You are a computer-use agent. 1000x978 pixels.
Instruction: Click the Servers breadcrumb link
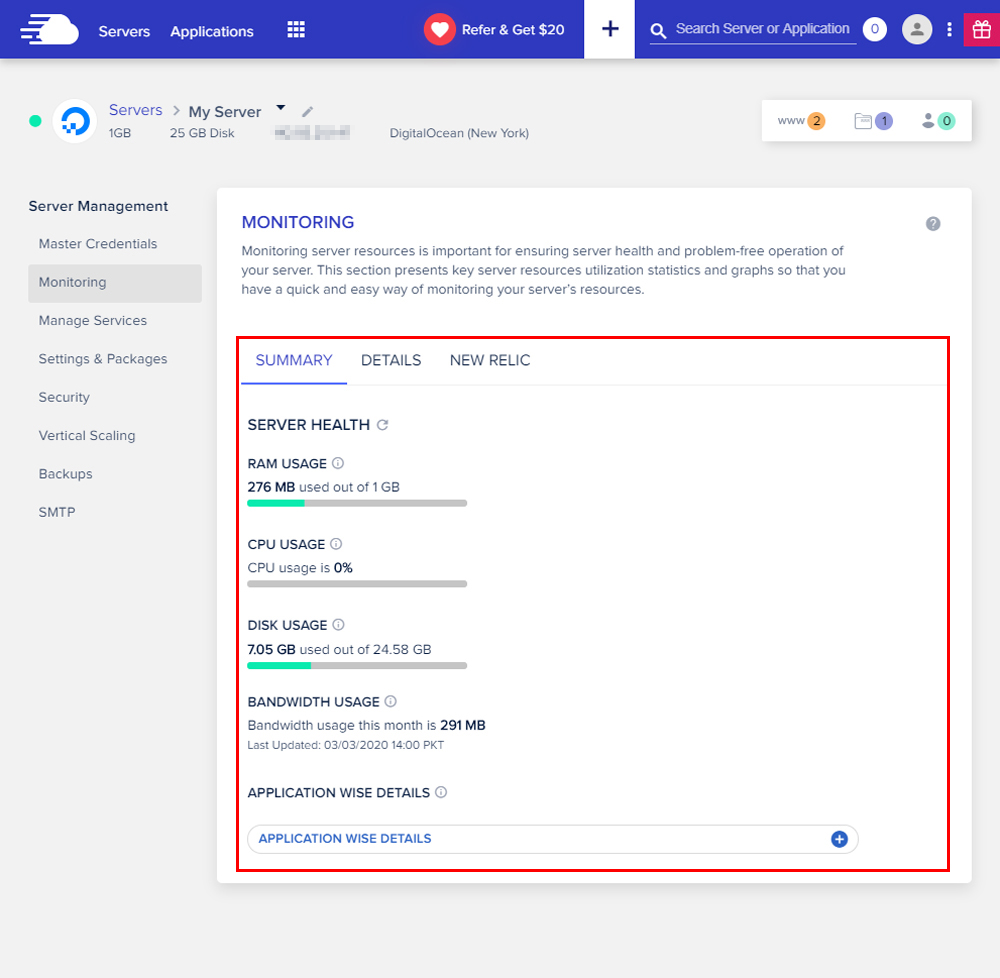(x=136, y=110)
